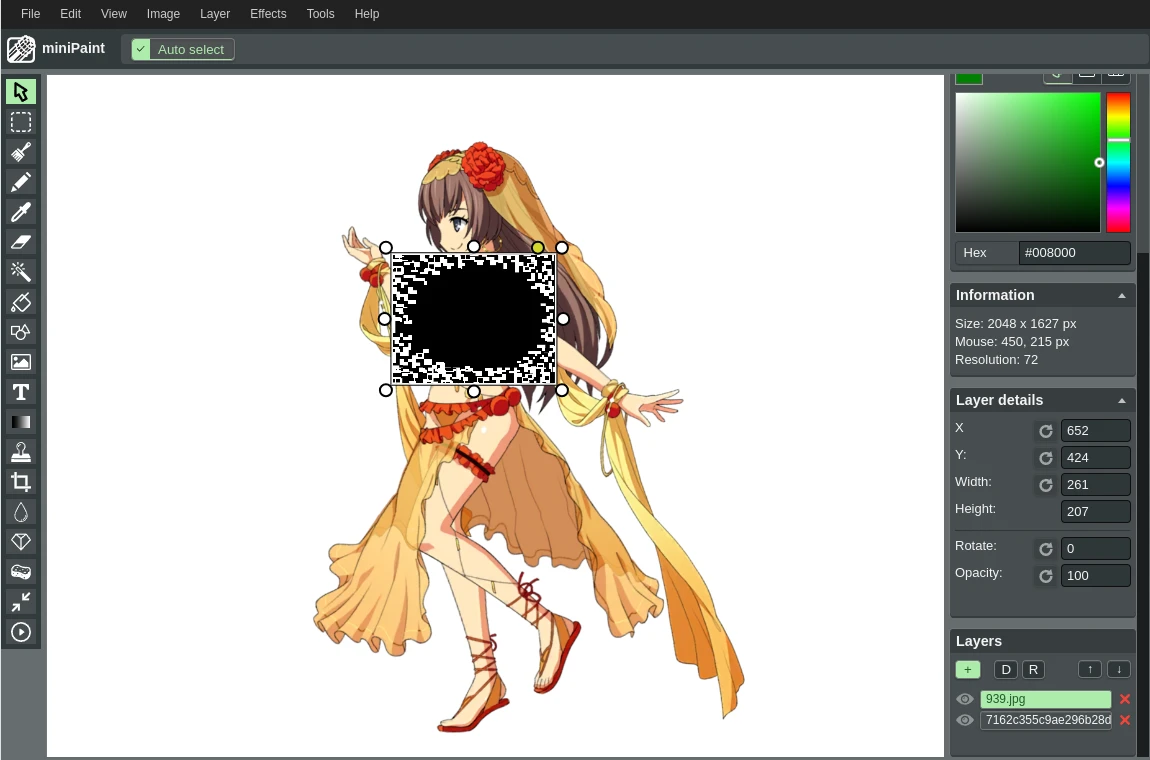The image size is (1150, 760).
Task: Pick a shade in the green saturation field
Action: pos(1028,162)
